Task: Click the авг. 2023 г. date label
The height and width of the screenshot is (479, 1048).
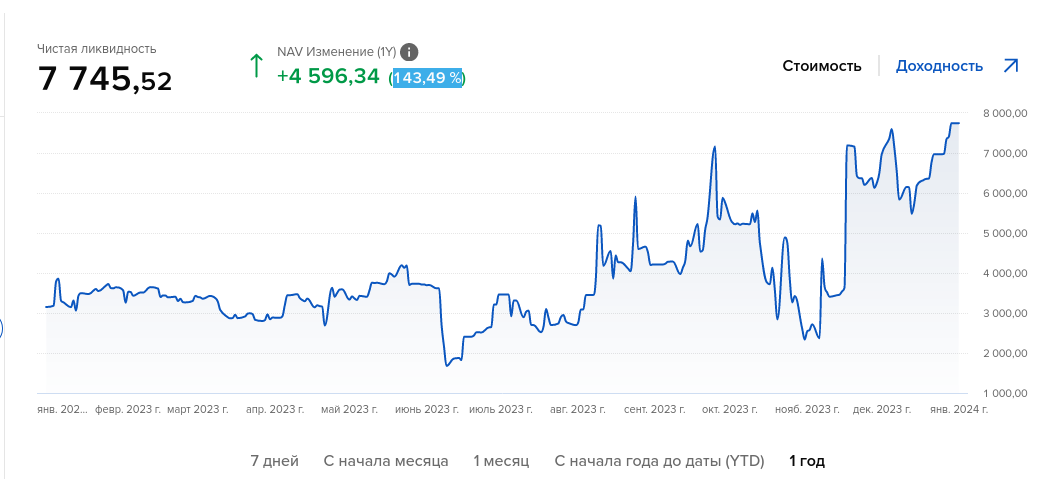Action: (577, 409)
